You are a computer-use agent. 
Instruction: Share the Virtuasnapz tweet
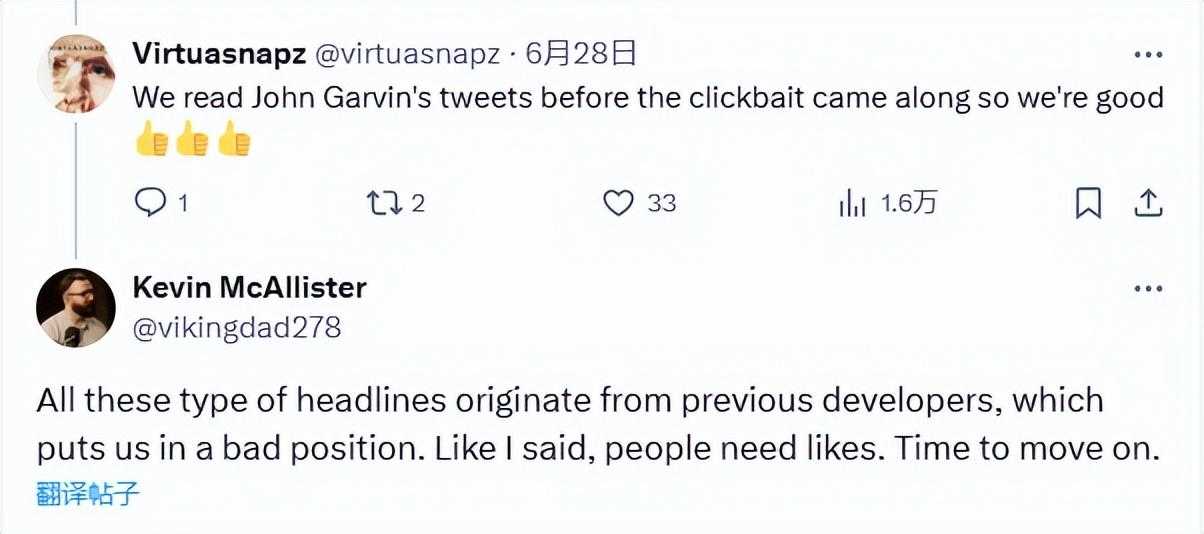coord(1149,204)
